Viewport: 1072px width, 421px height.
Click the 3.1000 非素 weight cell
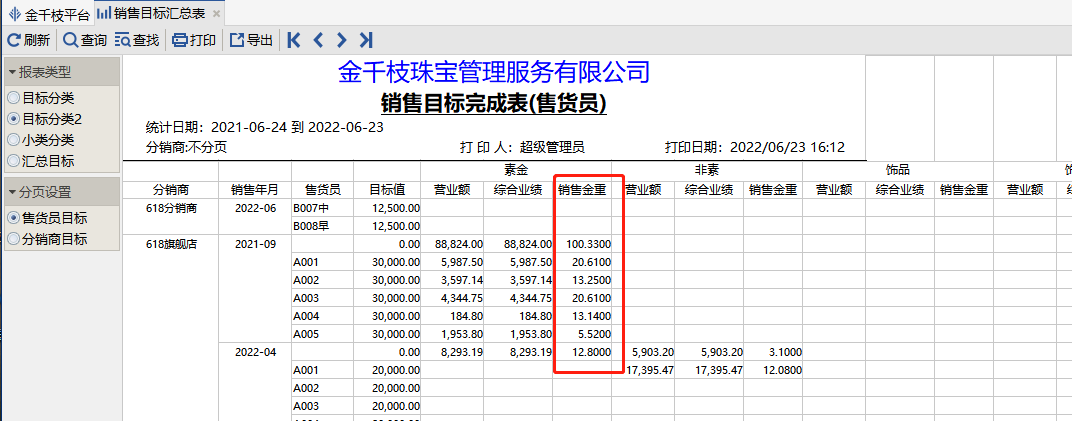pyautogui.click(x=773, y=353)
